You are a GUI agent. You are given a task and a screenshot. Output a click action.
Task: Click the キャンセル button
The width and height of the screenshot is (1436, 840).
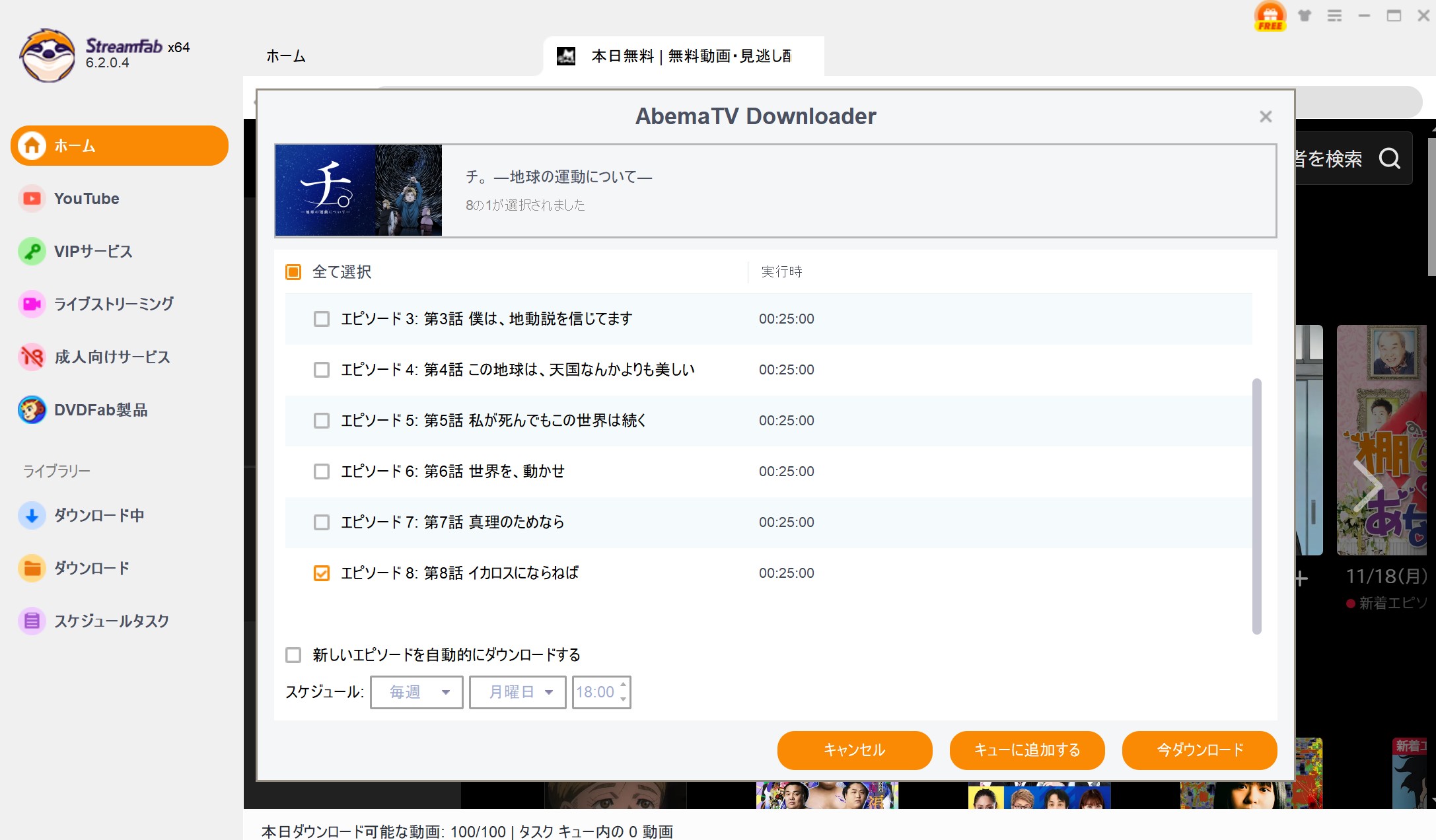(x=855, y=750)
